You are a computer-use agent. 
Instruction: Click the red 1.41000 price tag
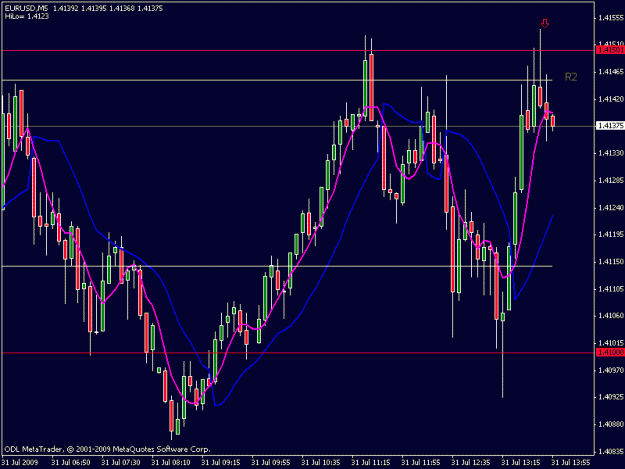pyautogui.click(x=611, y=352)
